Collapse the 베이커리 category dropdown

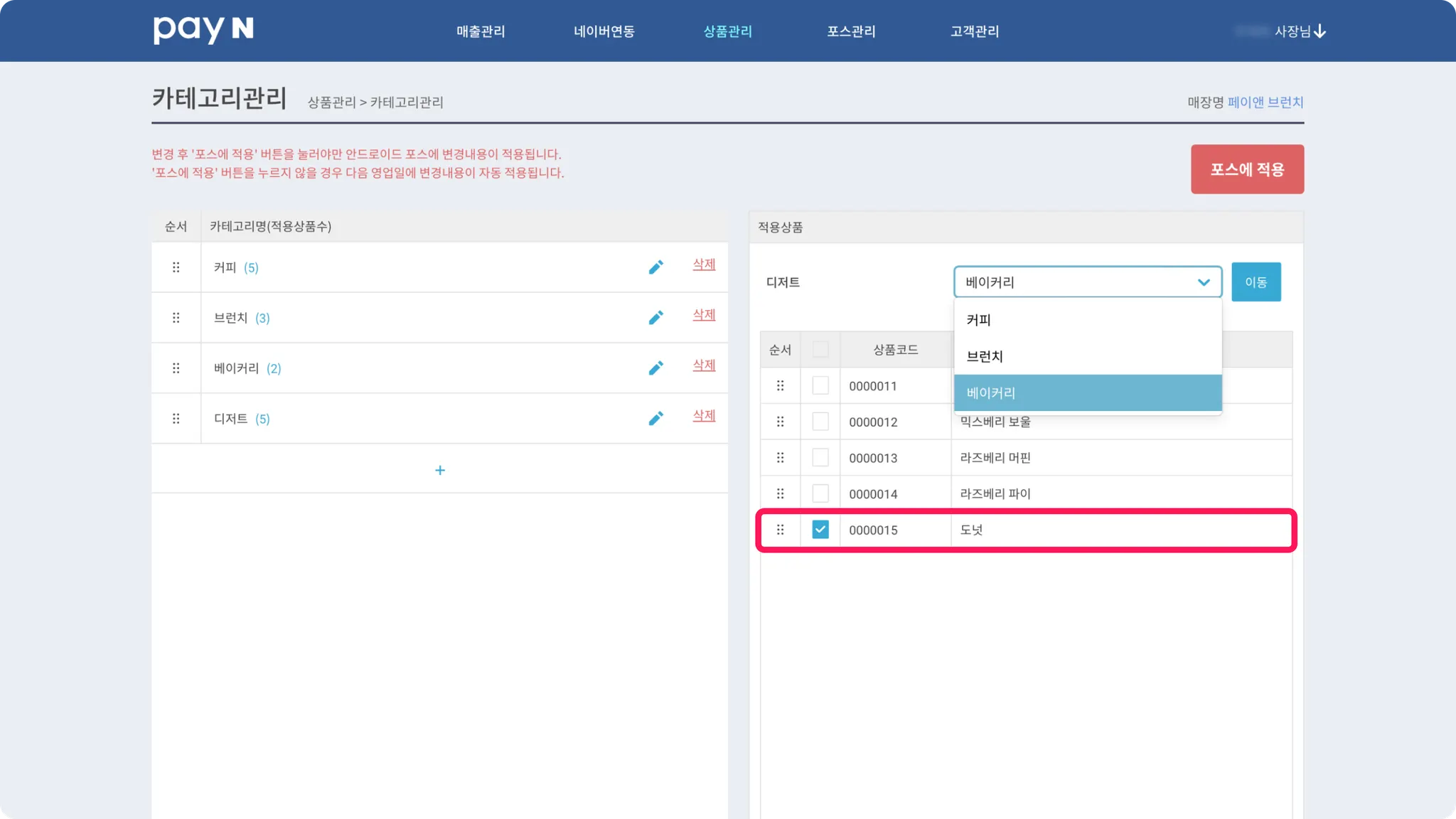(1203, 282)
